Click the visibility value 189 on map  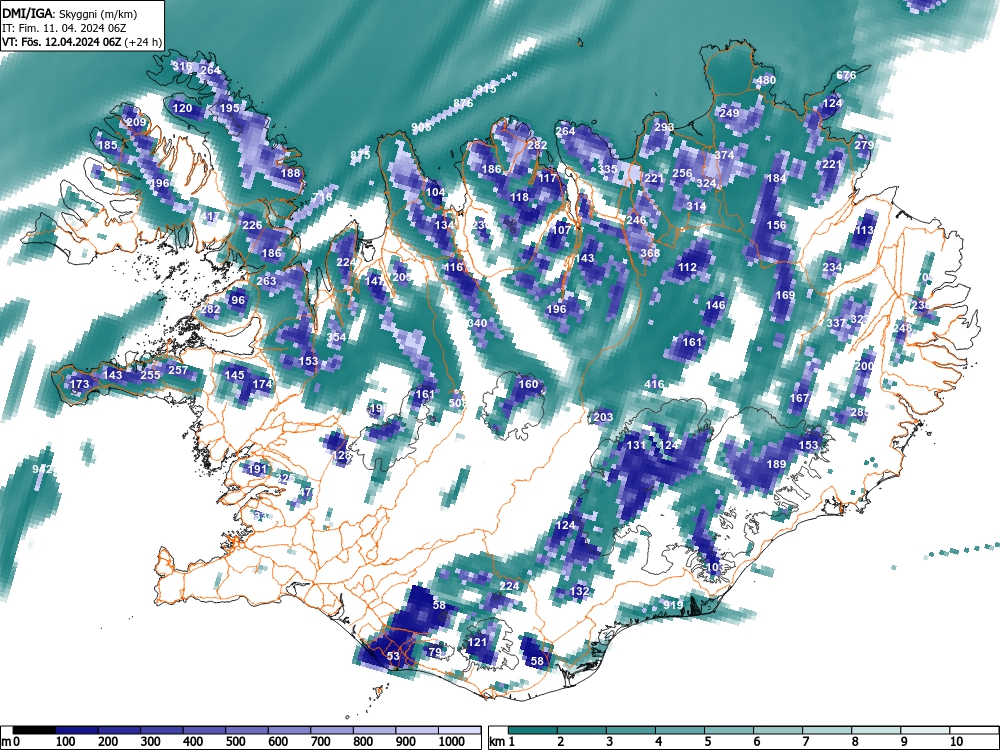(x=776, y=464)
